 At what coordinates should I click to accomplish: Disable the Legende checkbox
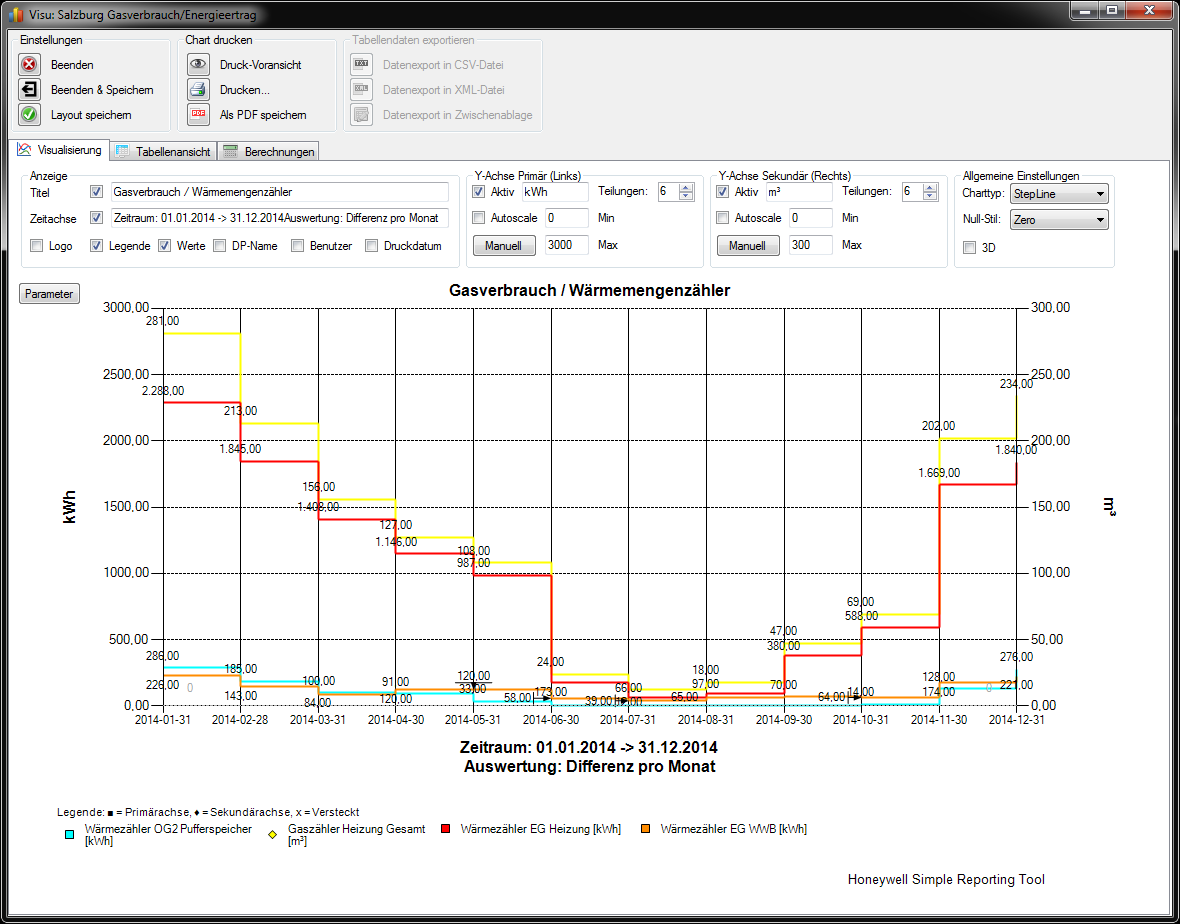click(96, 245)
